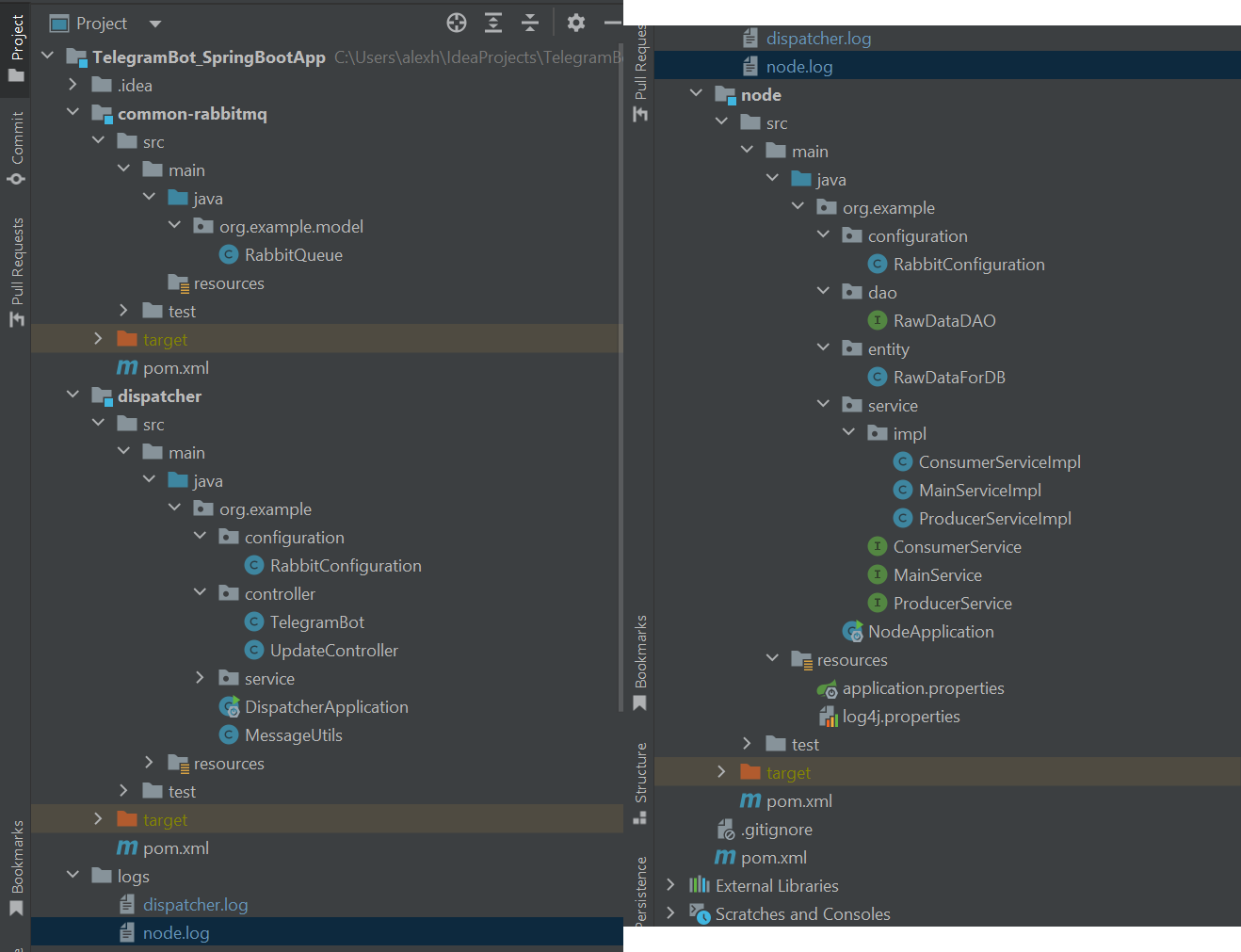Open the Commit tool window tab
The height and width of the screenshot is (952, 1241).
[16, 147]
